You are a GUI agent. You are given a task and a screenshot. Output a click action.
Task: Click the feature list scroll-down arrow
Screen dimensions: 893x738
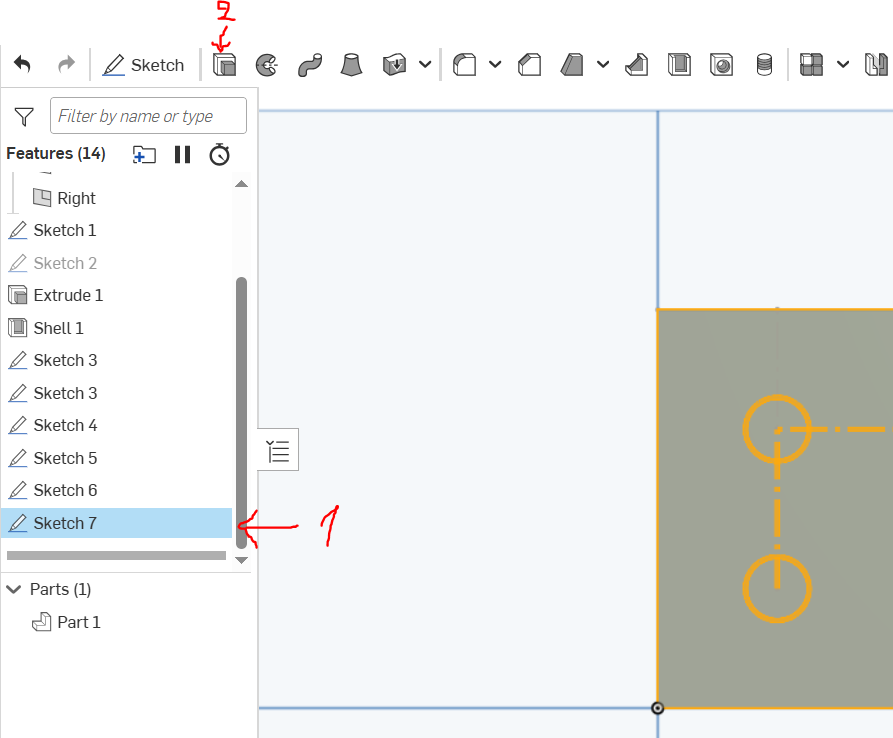coord(241,560)
